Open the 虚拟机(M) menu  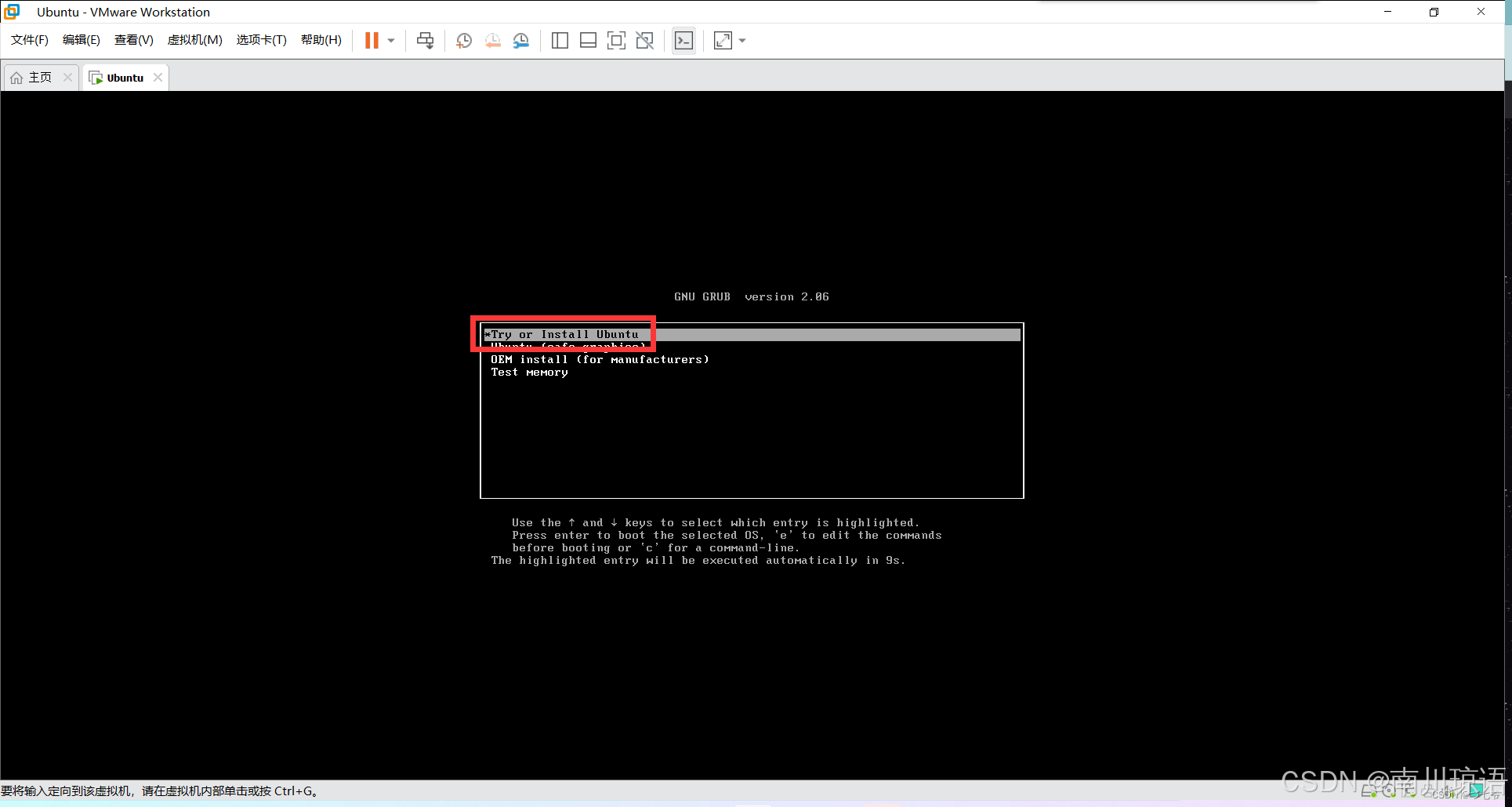(x=194, y=40)
